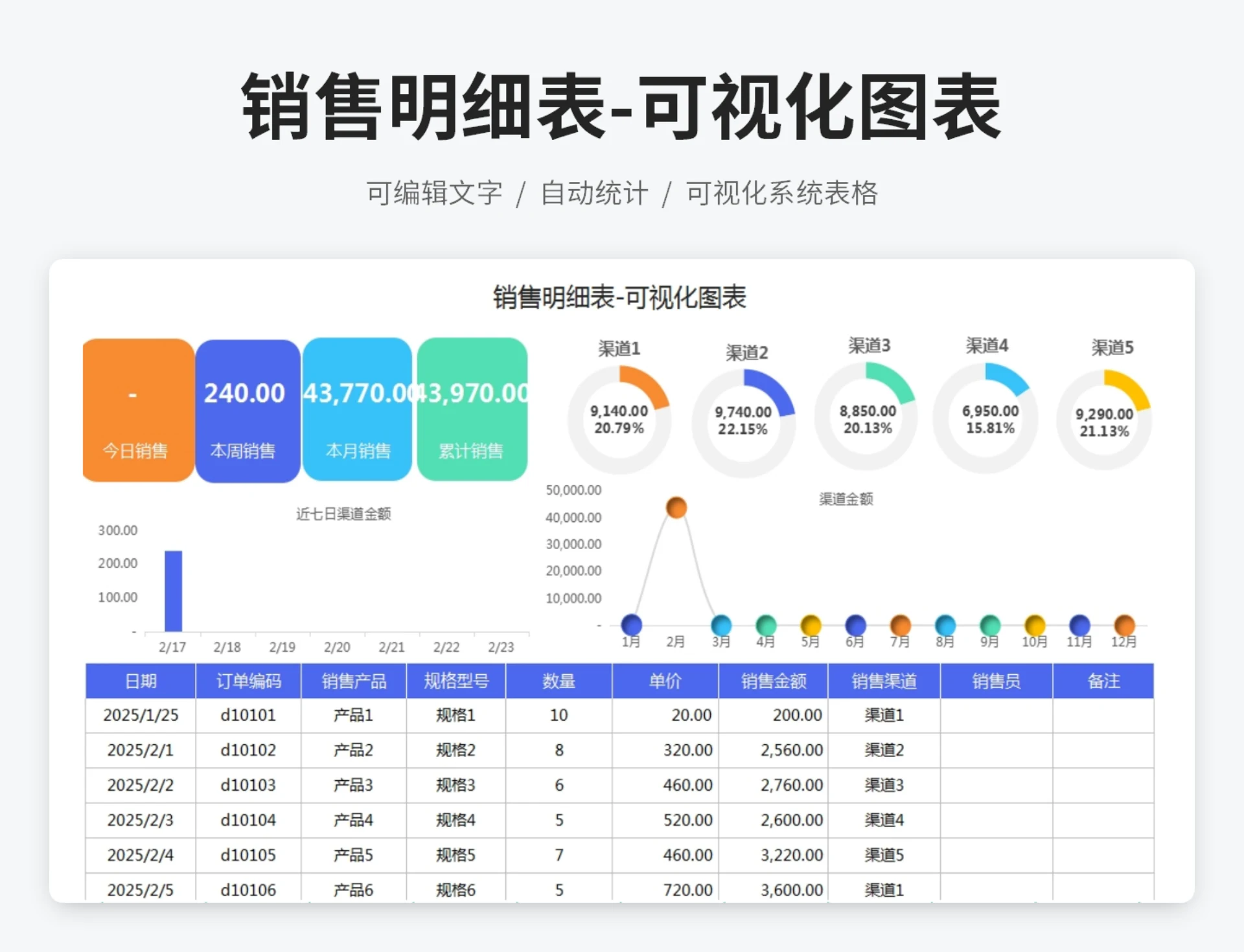The width and height of the screenshot is (1244, 952).
Task: Click the 近七日渠道金额 chart title
Action: [x=342, y=515]
